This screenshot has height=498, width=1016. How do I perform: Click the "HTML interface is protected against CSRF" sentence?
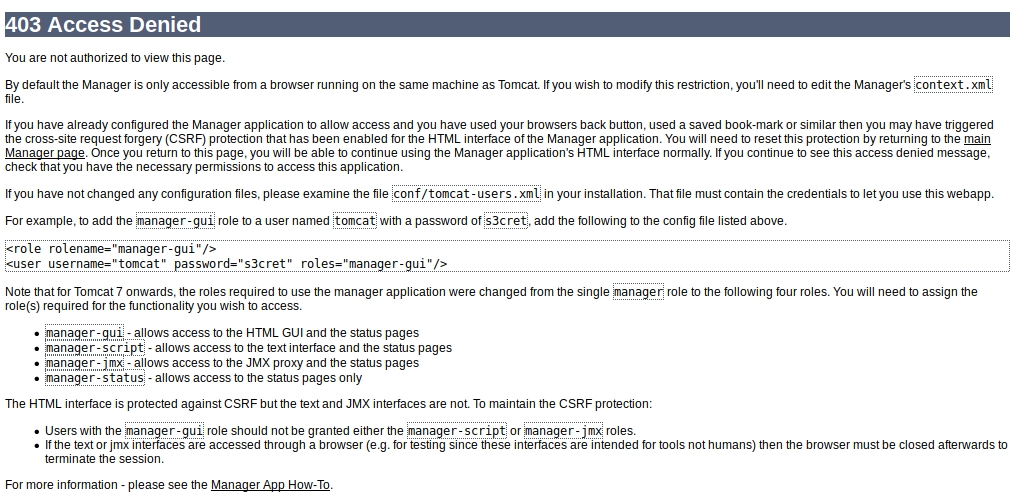tap(328, 404)
